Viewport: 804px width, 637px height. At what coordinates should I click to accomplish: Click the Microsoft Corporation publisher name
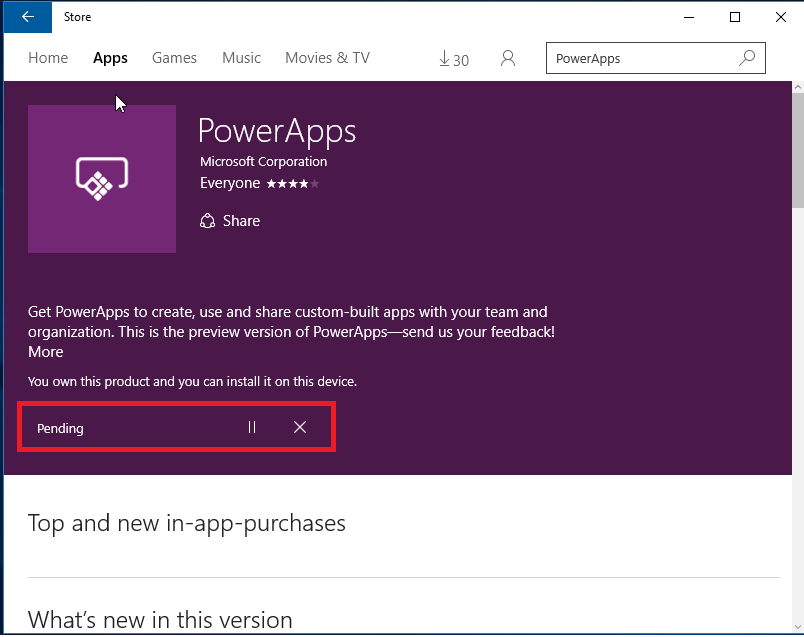tap(263, 161)
